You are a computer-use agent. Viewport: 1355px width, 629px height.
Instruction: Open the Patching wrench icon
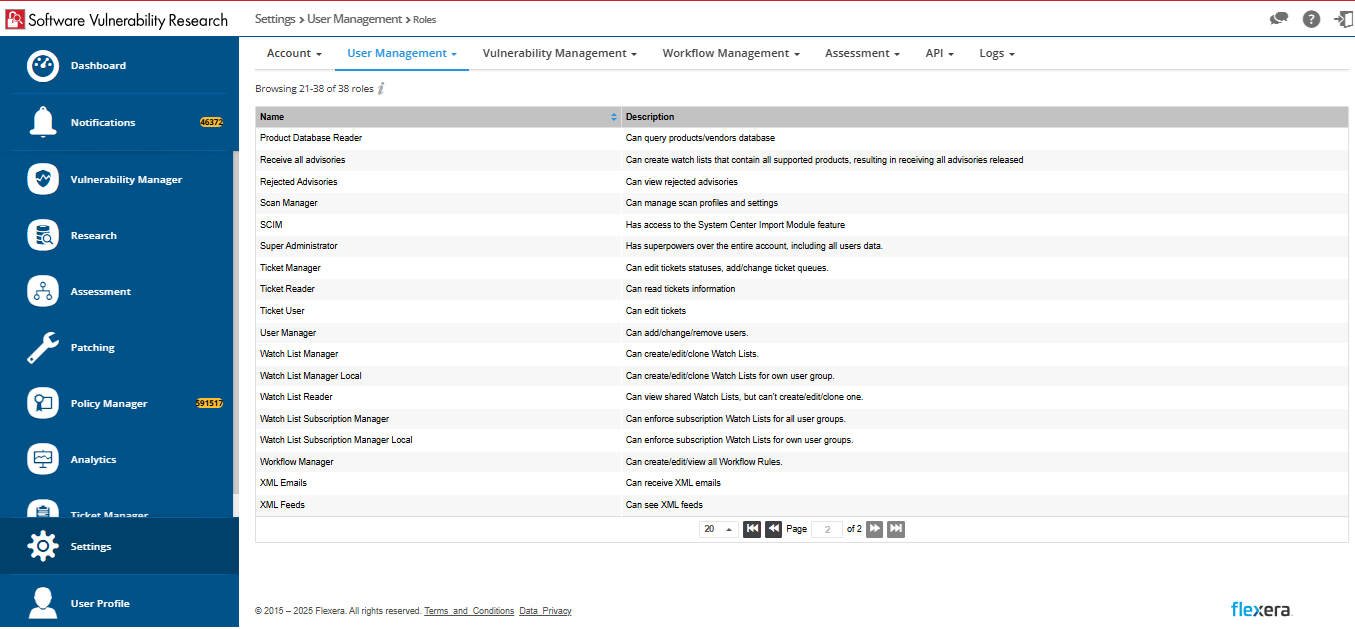(43, 347)
